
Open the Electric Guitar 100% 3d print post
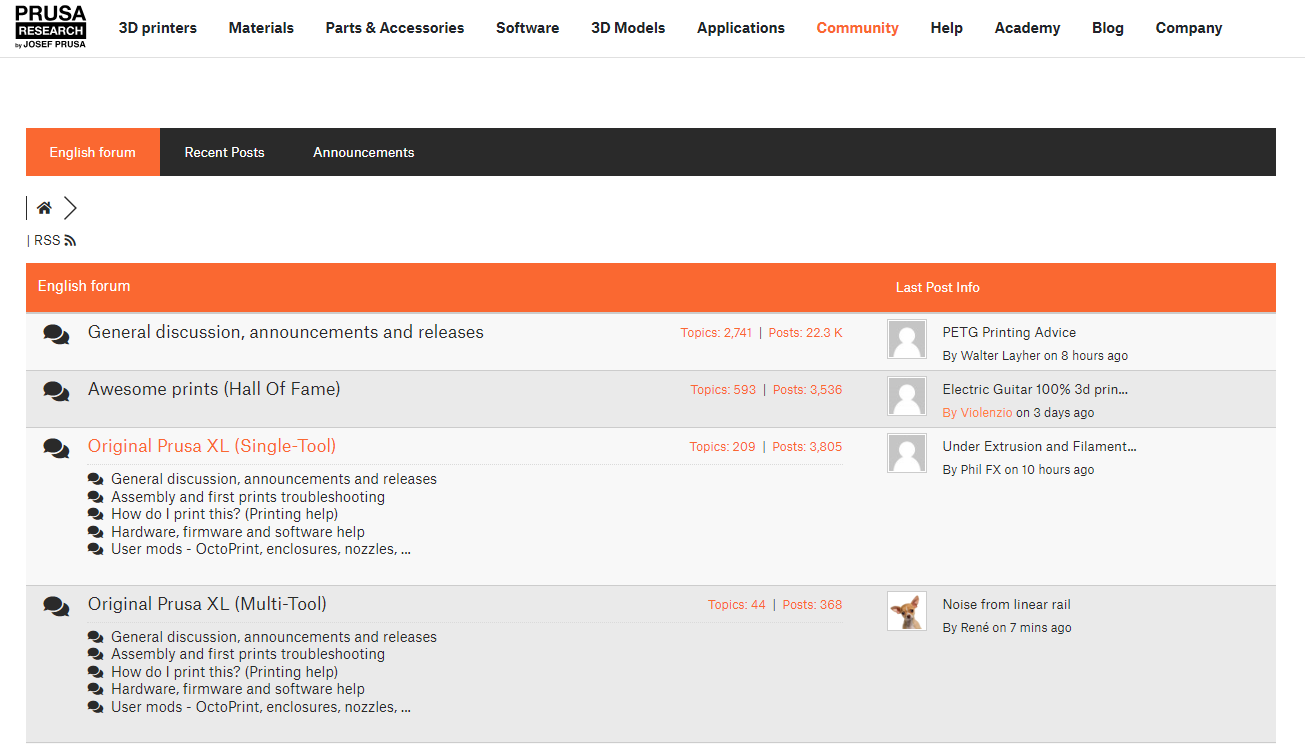(1035, 389)
